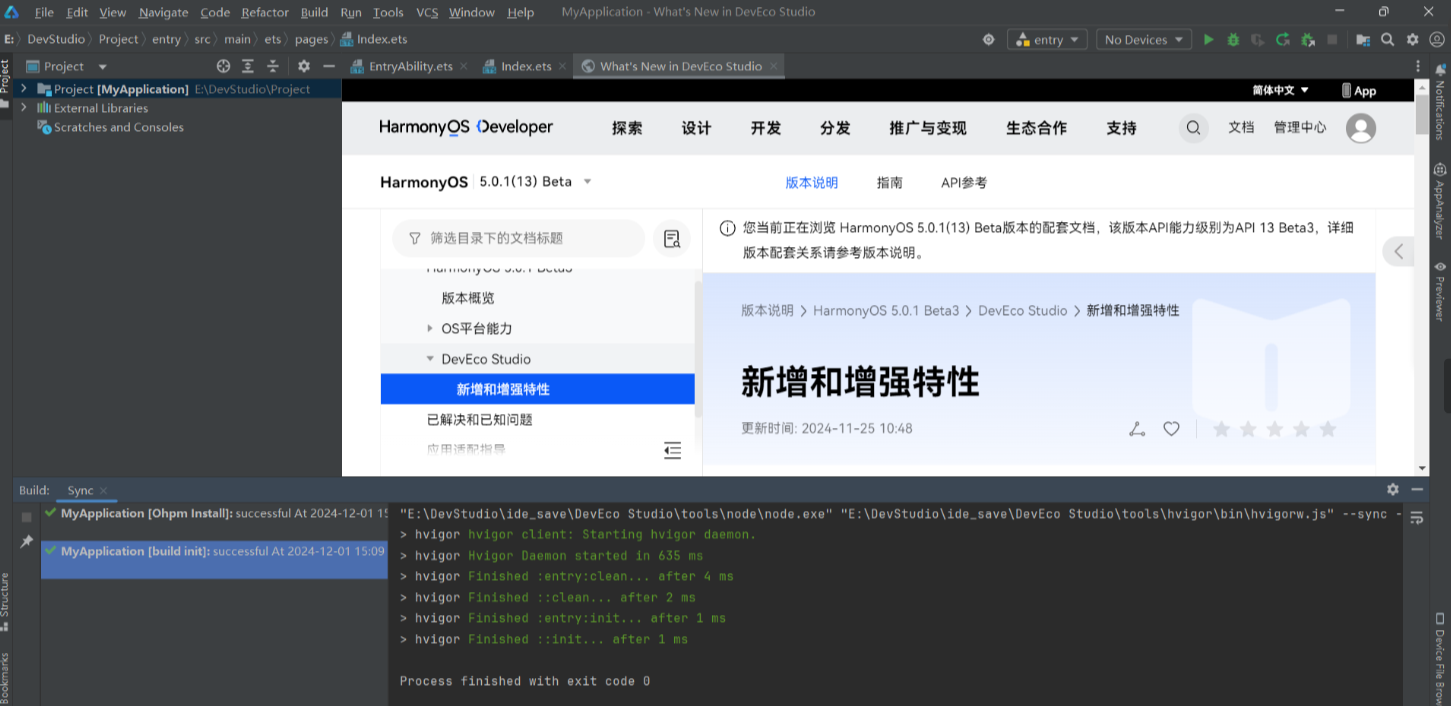Open the VCS menu
The image size is (1451, 706).
coord(427,12)
